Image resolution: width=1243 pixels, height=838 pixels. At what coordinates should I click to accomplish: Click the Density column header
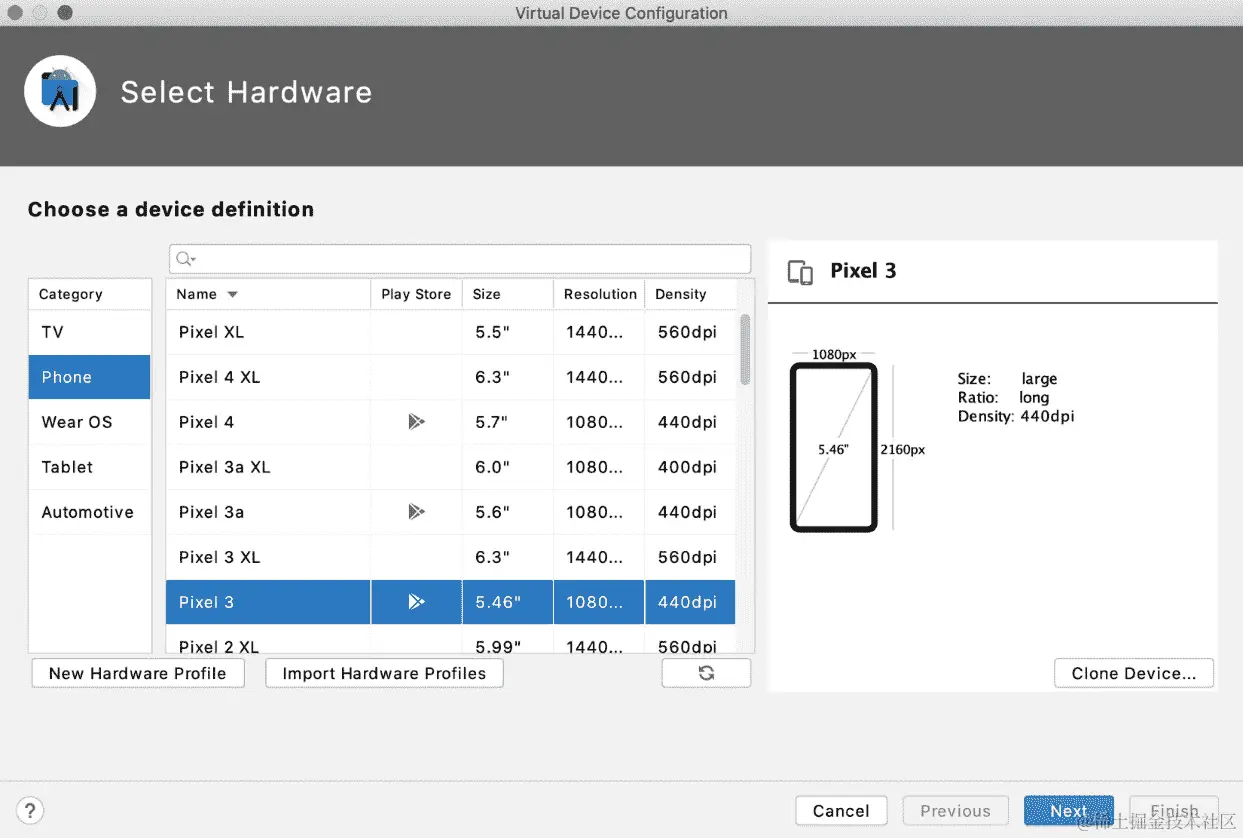tap(690, 294)
